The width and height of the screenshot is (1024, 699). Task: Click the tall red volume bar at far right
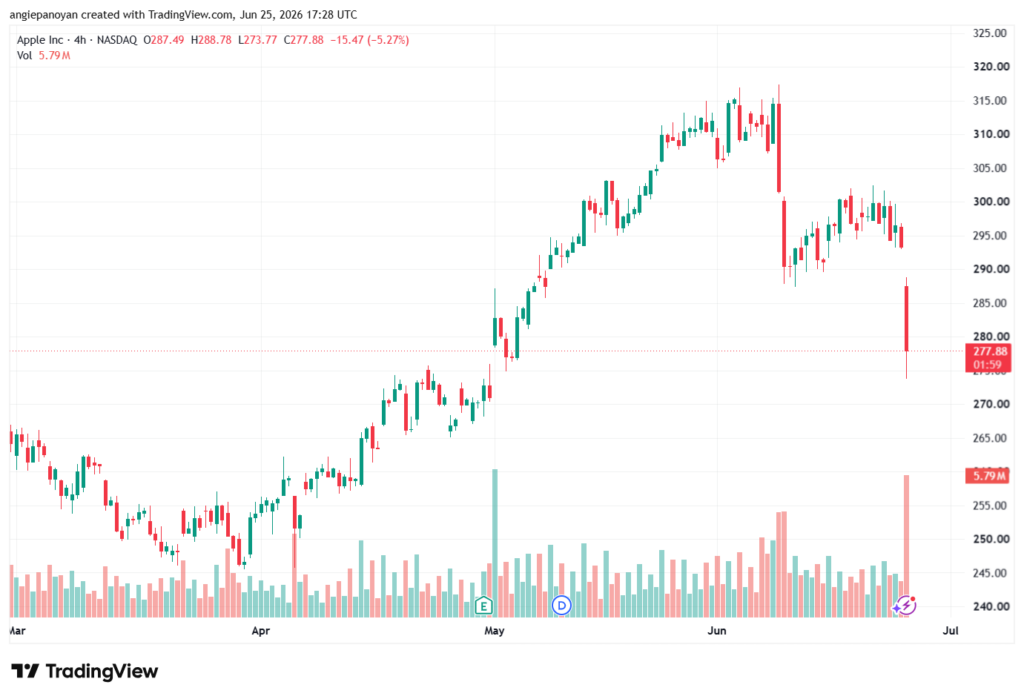coord(906,545)
